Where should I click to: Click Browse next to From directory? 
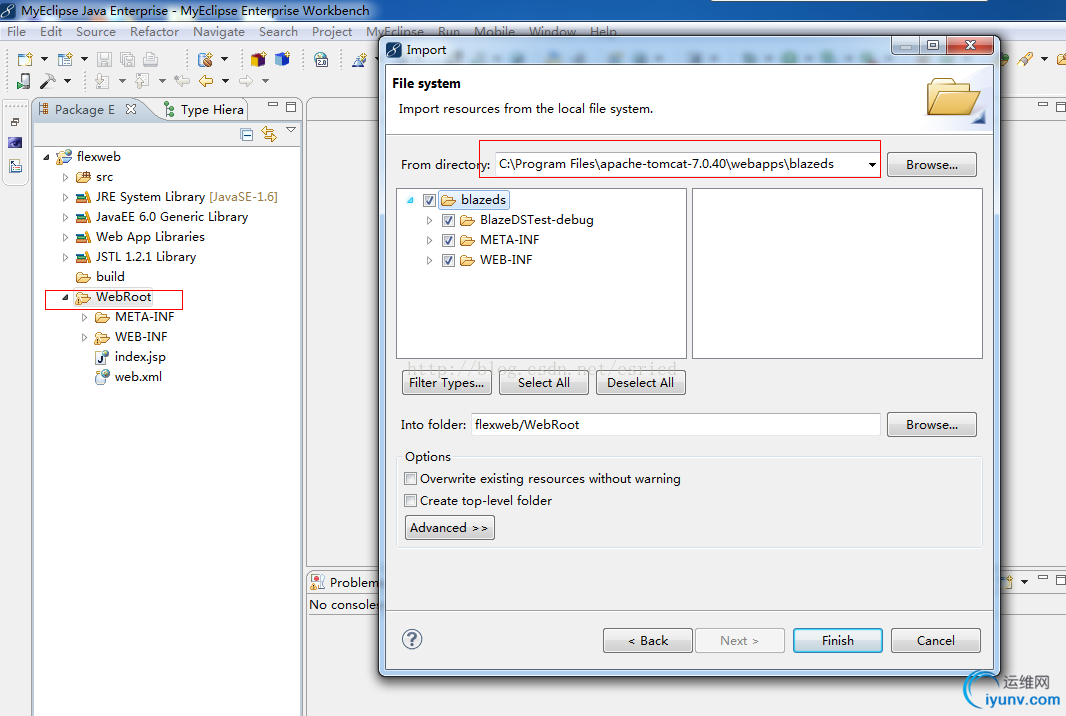pyautogui.click(x=931, y=165)
